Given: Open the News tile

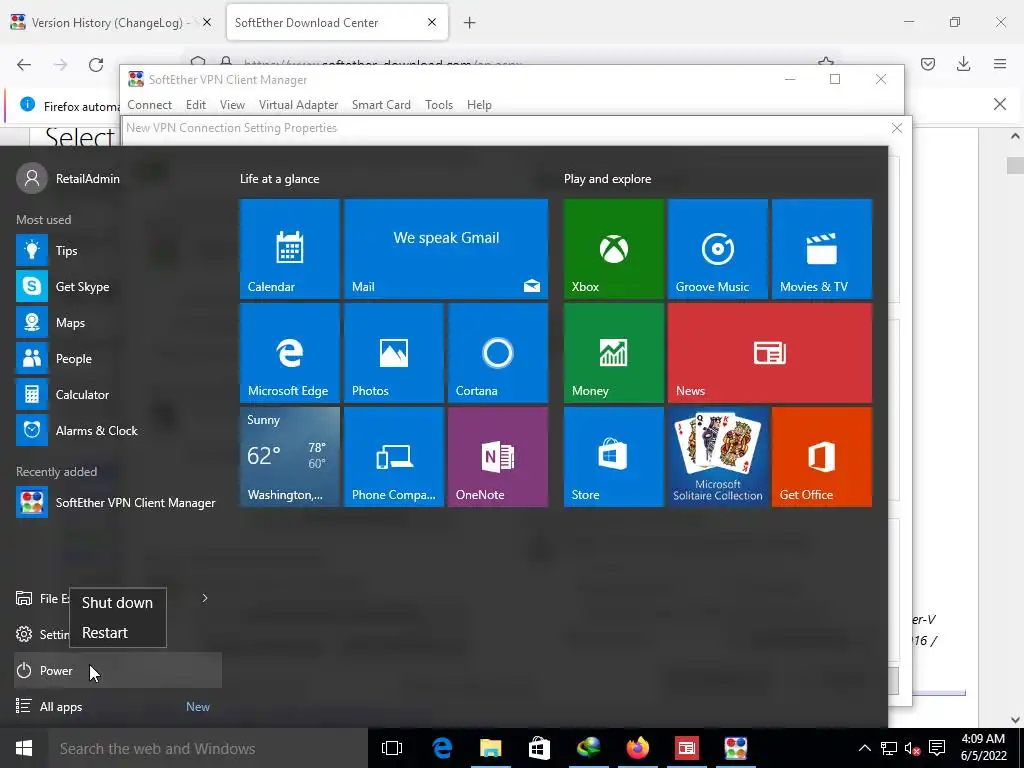Looking at the screenshot, I should [769, 353].
